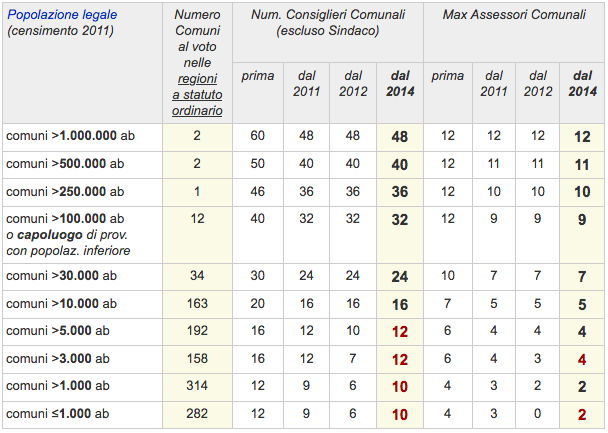Click the comuni >250.000 ab row label
The width and height of the screenshot is (608, 433).
[65, 191]
